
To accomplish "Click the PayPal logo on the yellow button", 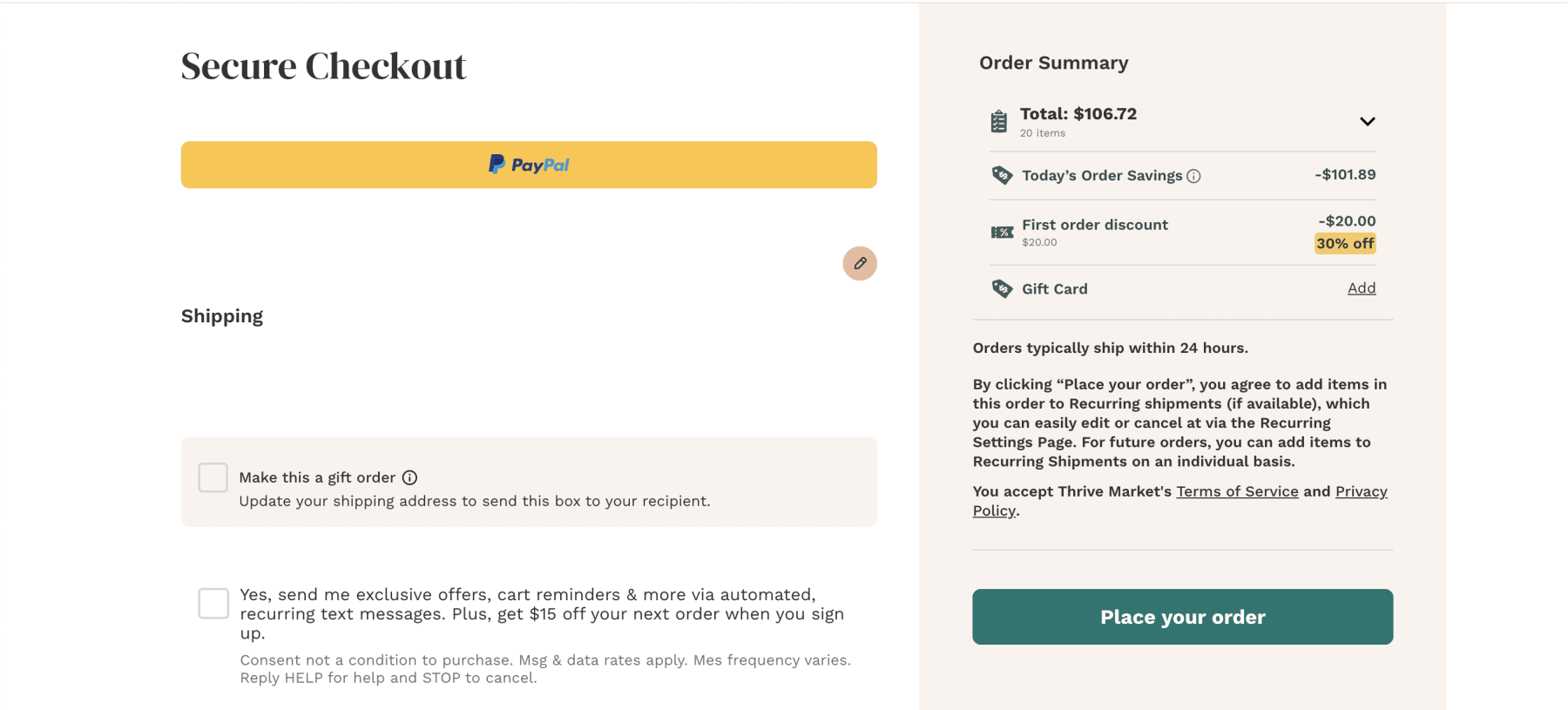I will 529,165.
